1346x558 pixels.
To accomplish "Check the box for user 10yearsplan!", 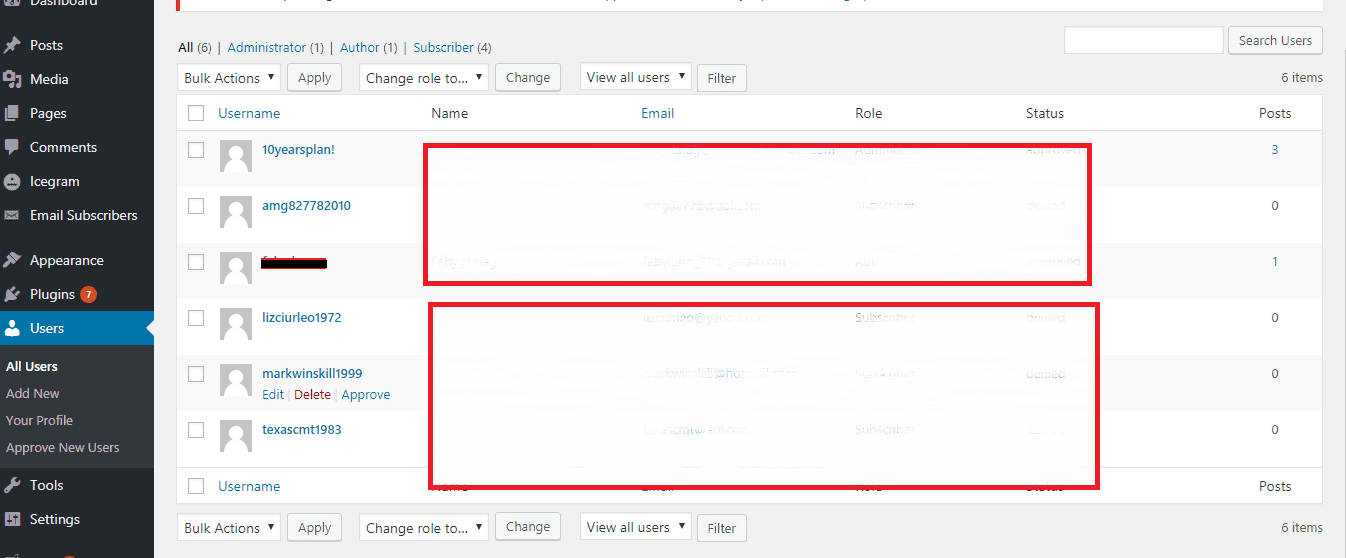I will 196,150.
